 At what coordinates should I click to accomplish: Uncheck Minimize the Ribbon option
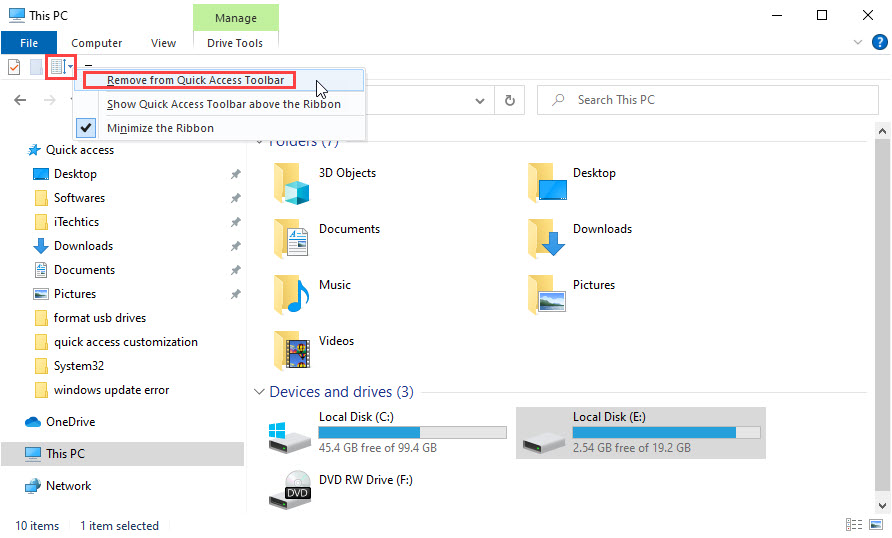[x=219, y=128]
